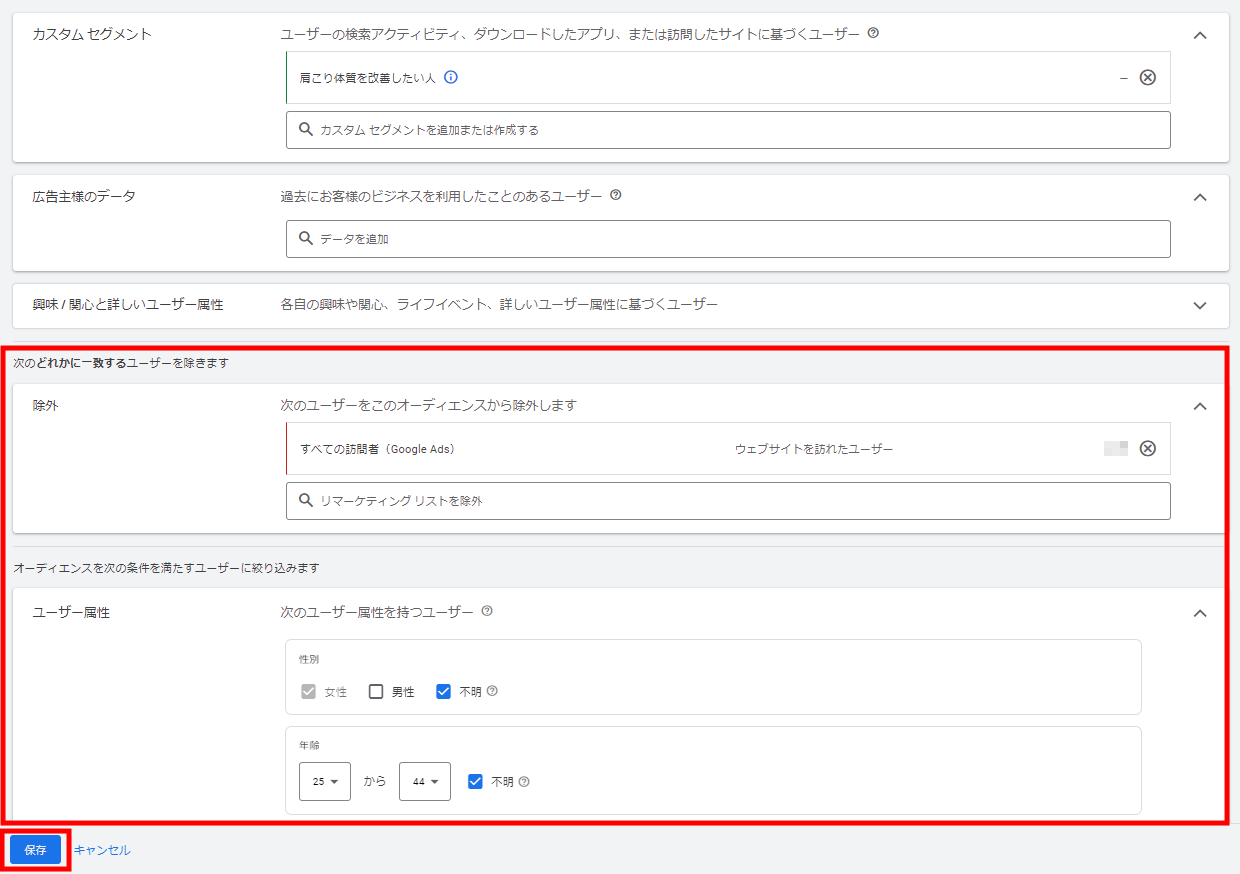Image resolution: width=1240 pixels, height=874 pixels.
Task: Remove the 肩こり体質を改善したい人 custom segment
Action: [1148, 78]
